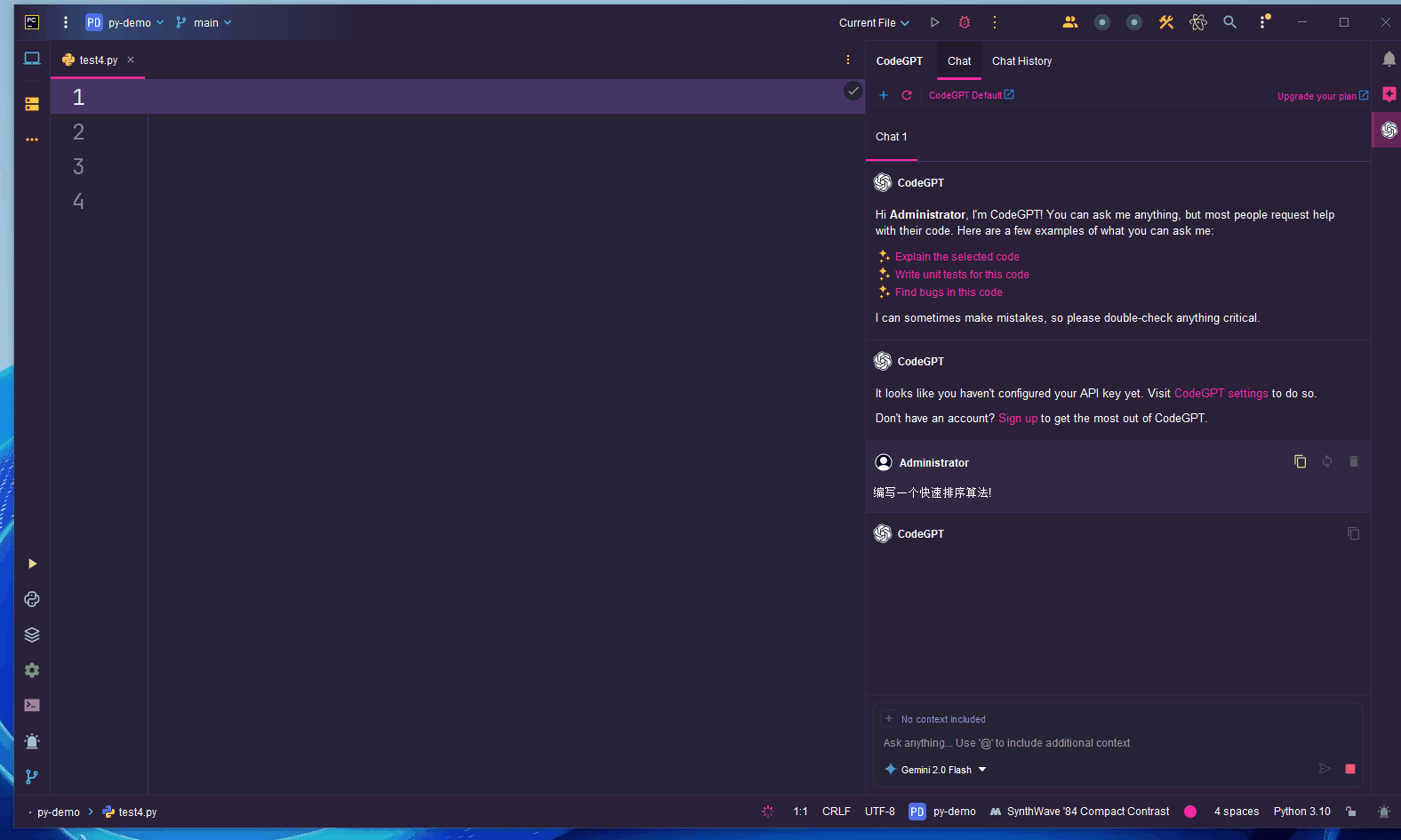Reset the chat with refresh icon

[907, 95]
